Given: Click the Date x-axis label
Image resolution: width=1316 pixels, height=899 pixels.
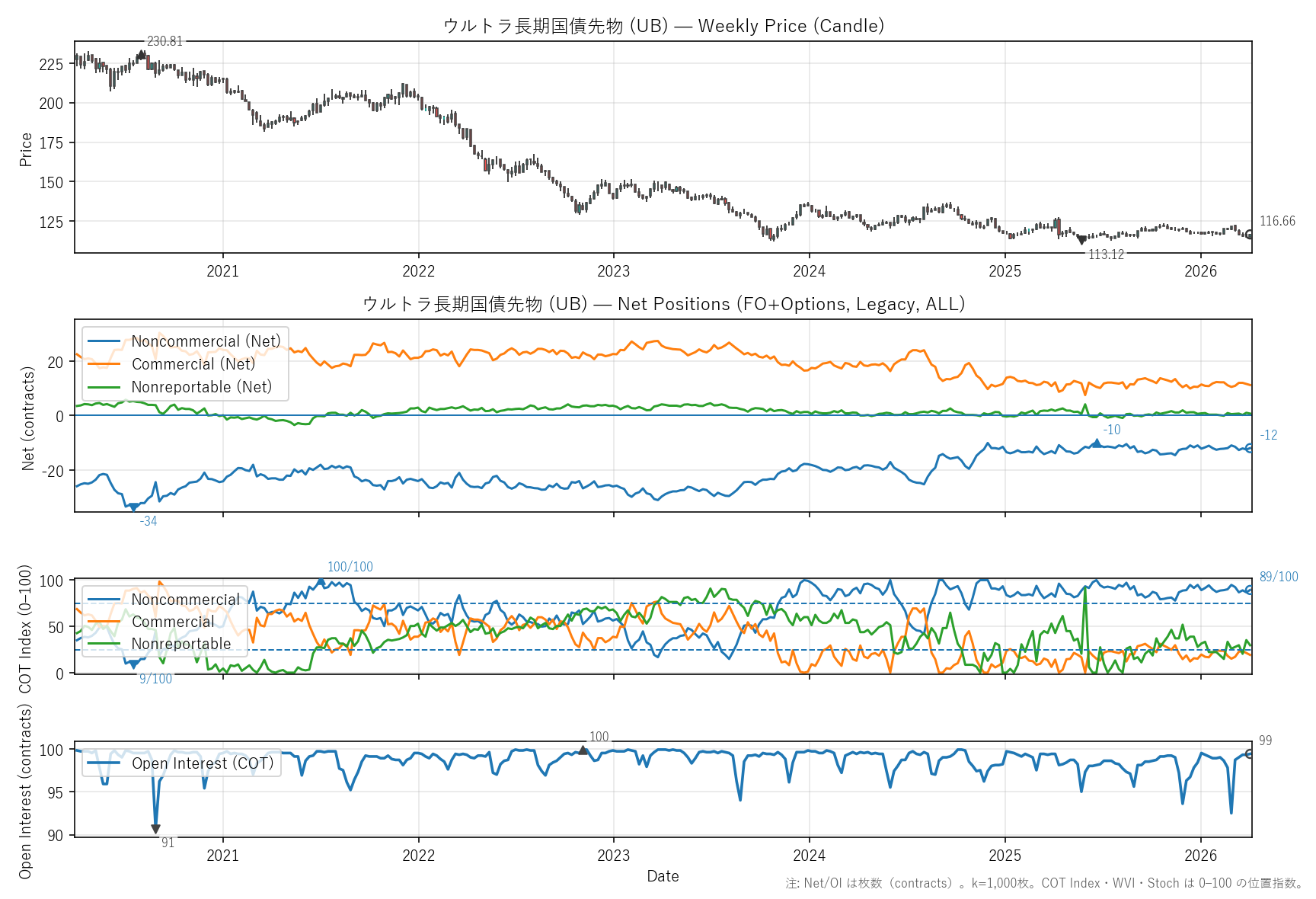Looking at the screenshot, I should coord(663,876).
